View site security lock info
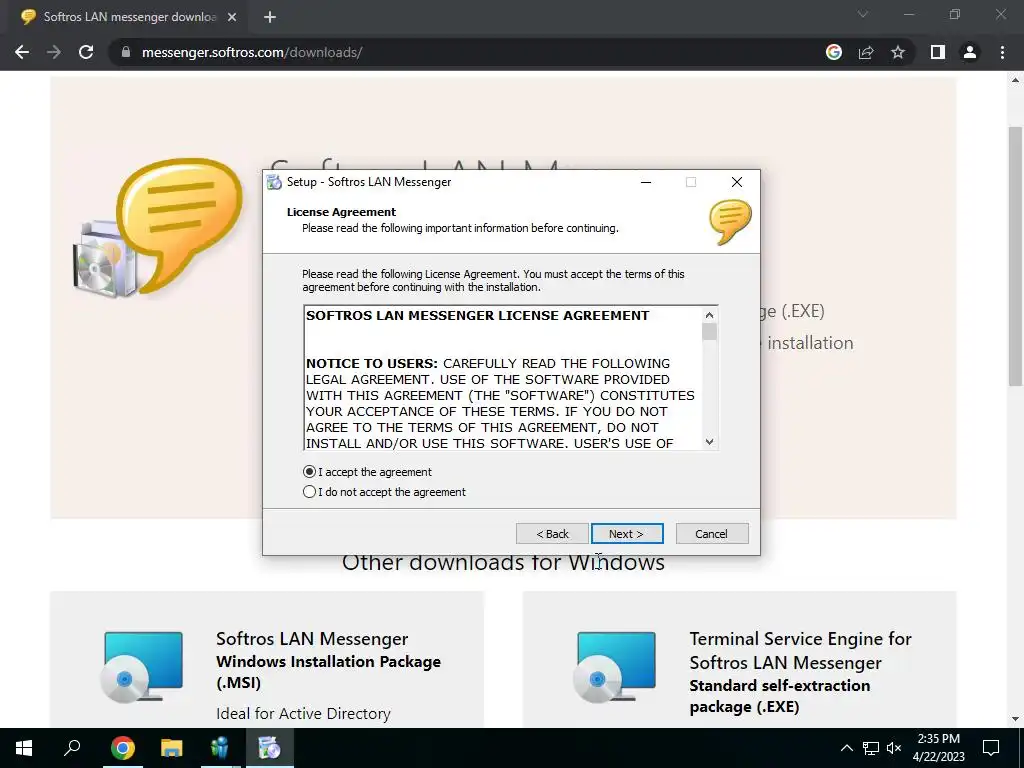The width and height of the screenshot is (1024, 768). point(126,52)
